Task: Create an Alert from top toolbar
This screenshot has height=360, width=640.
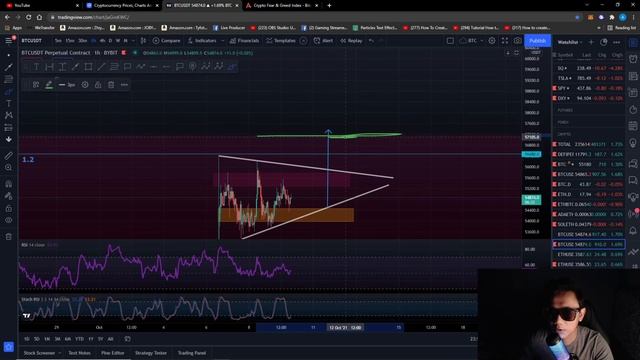Action: coord(323,41)
